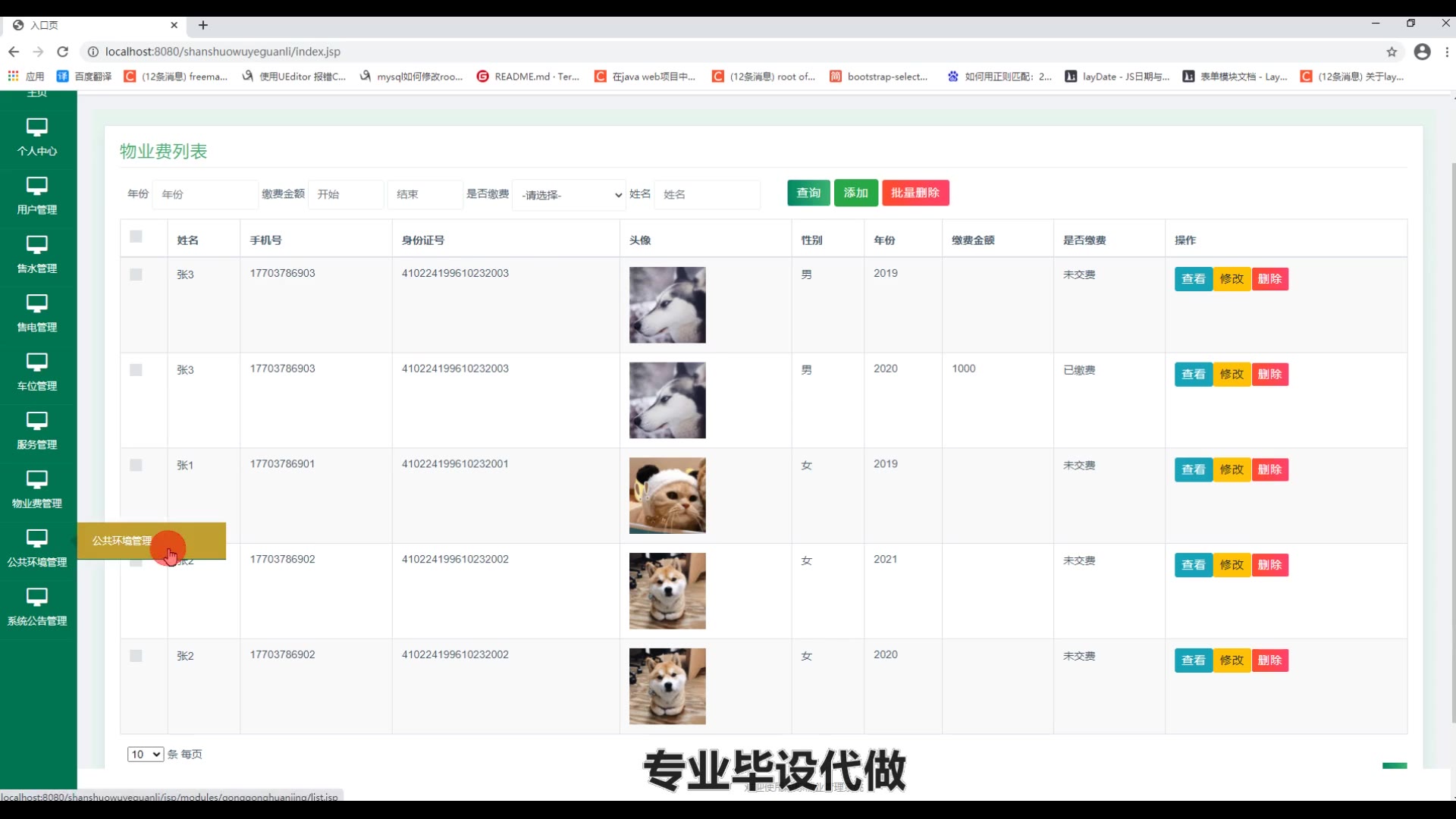This screenshot has height=819, width=1456.
Task: Click browser reload page icon
Action: [63, 52]
